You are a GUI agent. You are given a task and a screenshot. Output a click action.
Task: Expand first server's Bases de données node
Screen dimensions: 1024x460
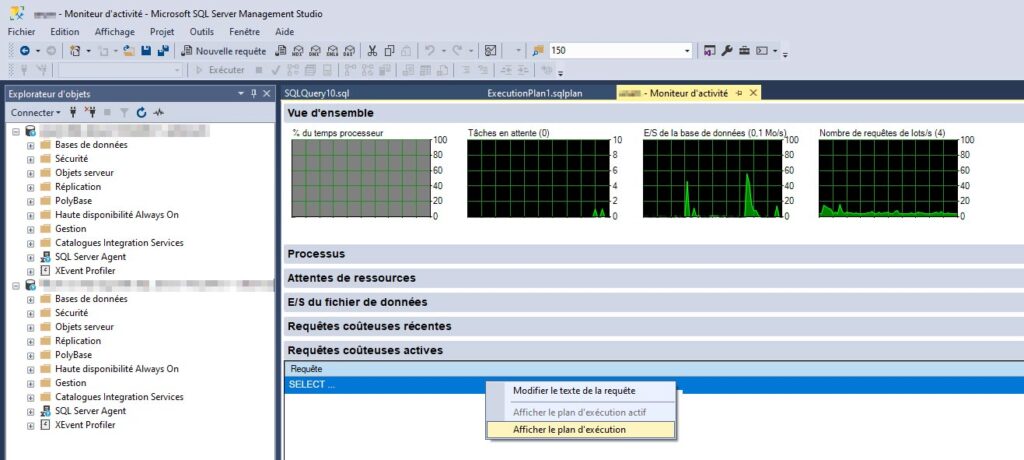(31, 145)
